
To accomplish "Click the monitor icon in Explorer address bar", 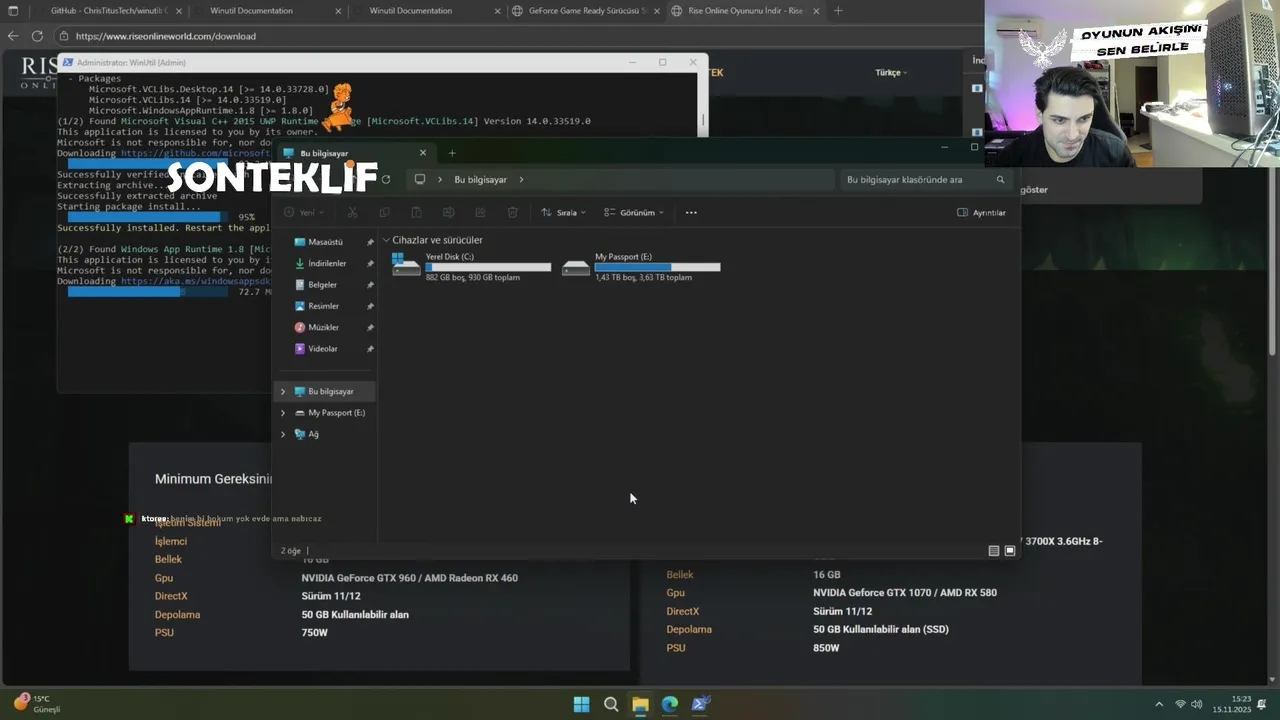I will [420, 180].
